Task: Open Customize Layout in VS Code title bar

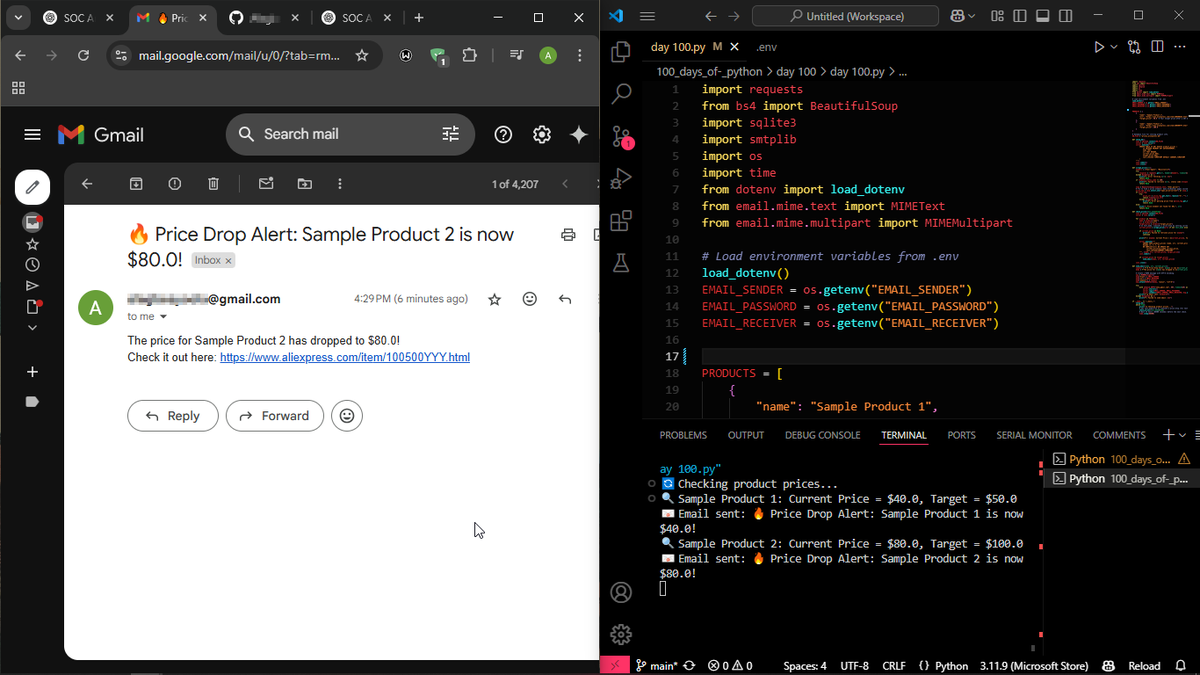Action: tap(997, 16)
